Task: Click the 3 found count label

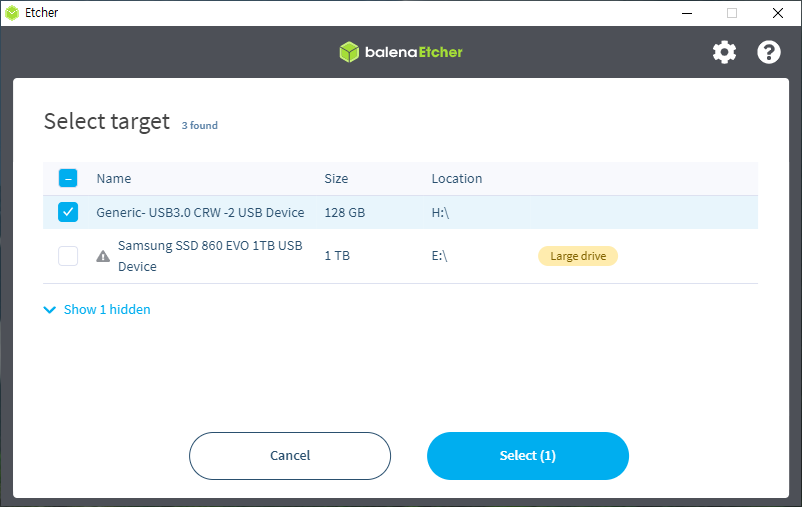Action: (199, 125)
